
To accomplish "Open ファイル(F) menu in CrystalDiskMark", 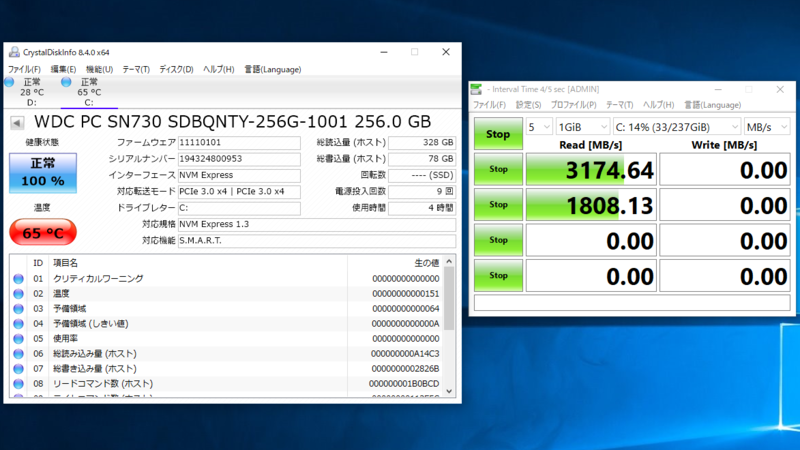I will (x=489, y=105).
